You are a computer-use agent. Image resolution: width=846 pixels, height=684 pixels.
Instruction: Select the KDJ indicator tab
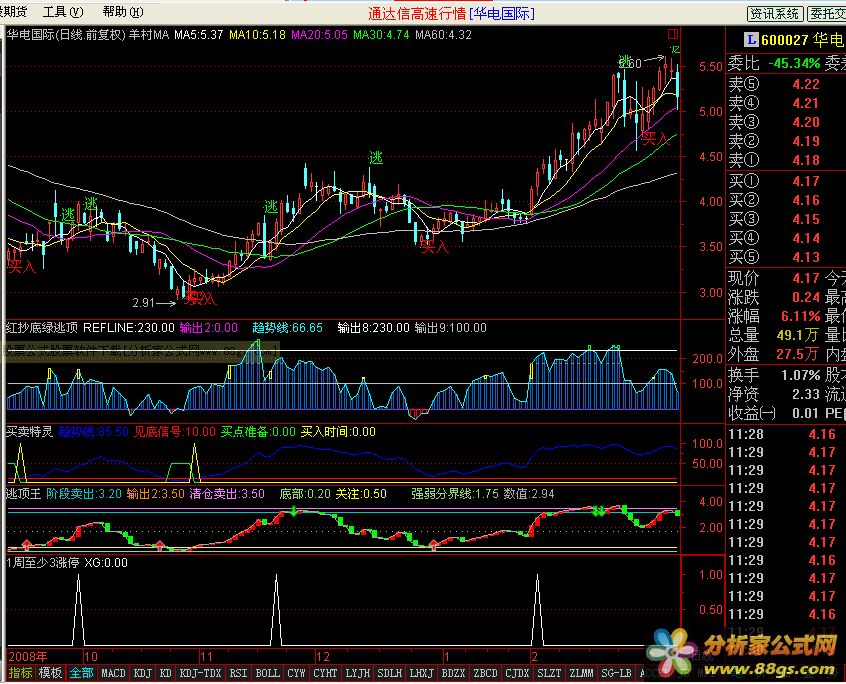(142, 673)
